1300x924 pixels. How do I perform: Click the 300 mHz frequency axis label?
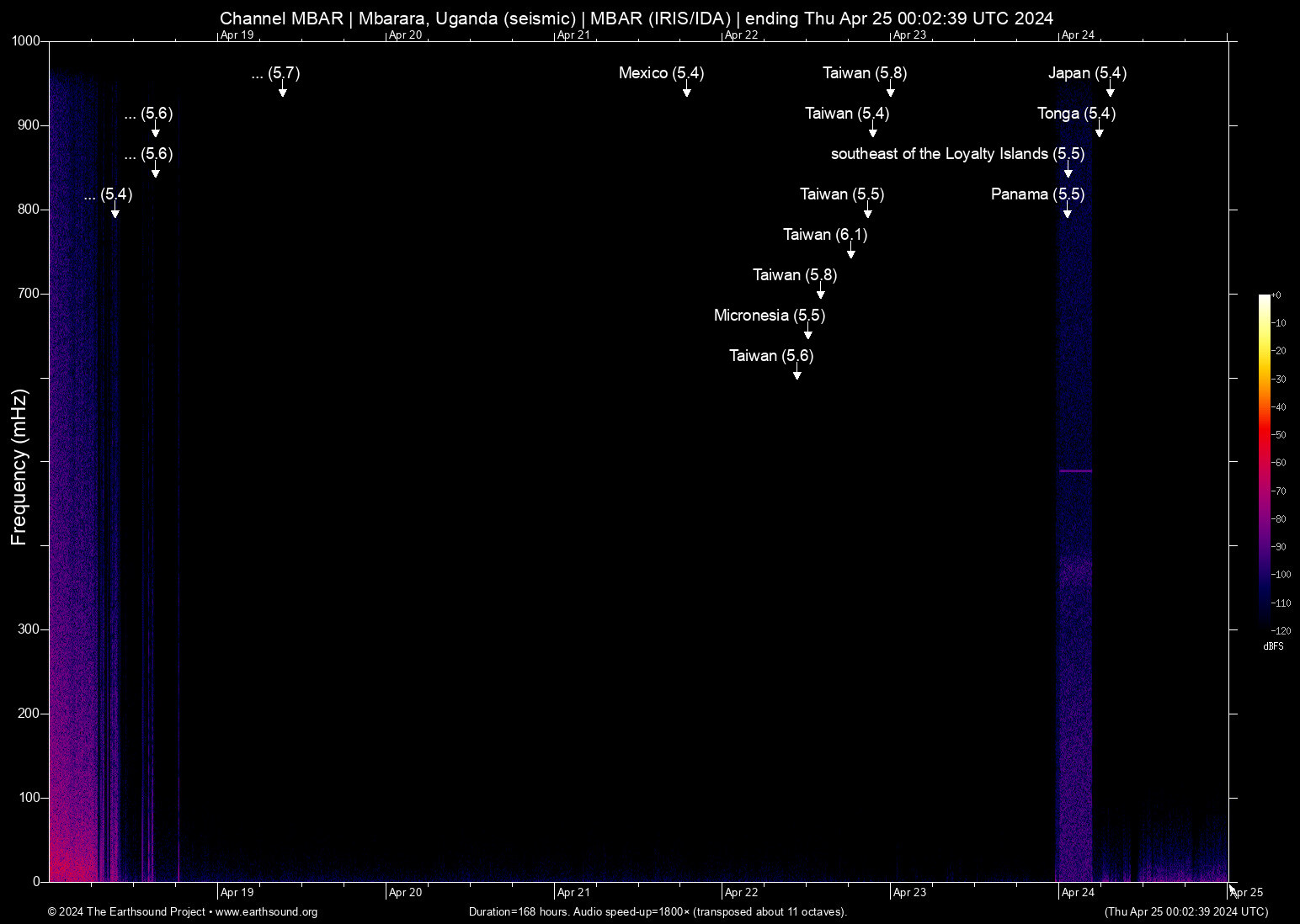click(29, 629)
